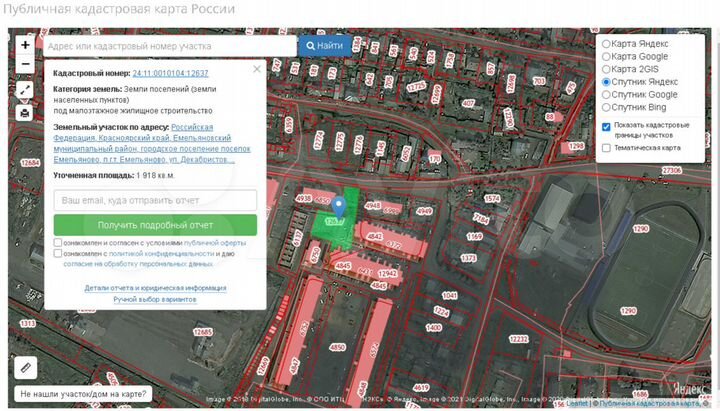Open the ruler measurement tool

pyautogui.click(x=25, y=367)
